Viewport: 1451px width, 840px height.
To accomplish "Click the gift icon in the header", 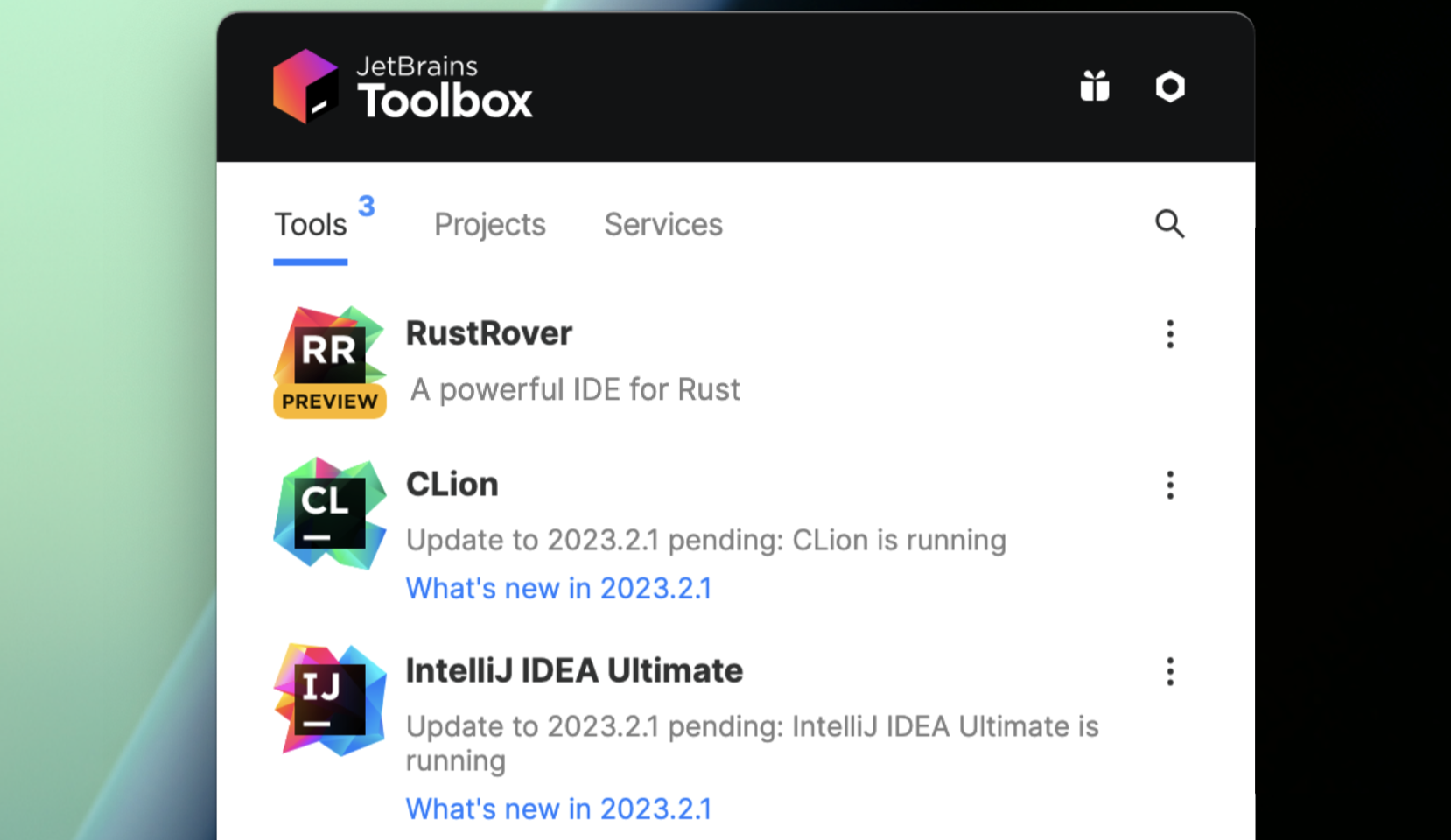I will pos(1094,87).
